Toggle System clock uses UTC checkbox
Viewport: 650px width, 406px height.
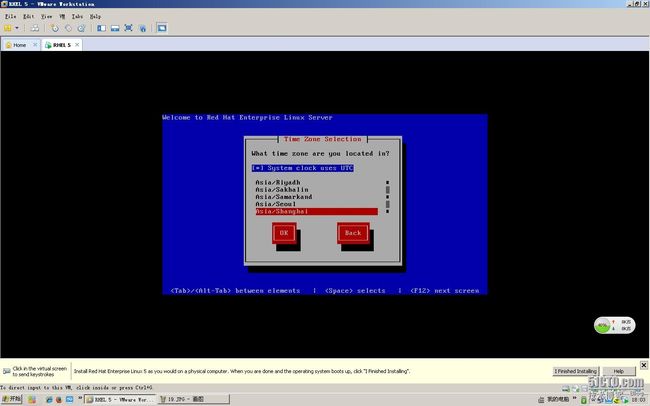click(x=303, y=168)
